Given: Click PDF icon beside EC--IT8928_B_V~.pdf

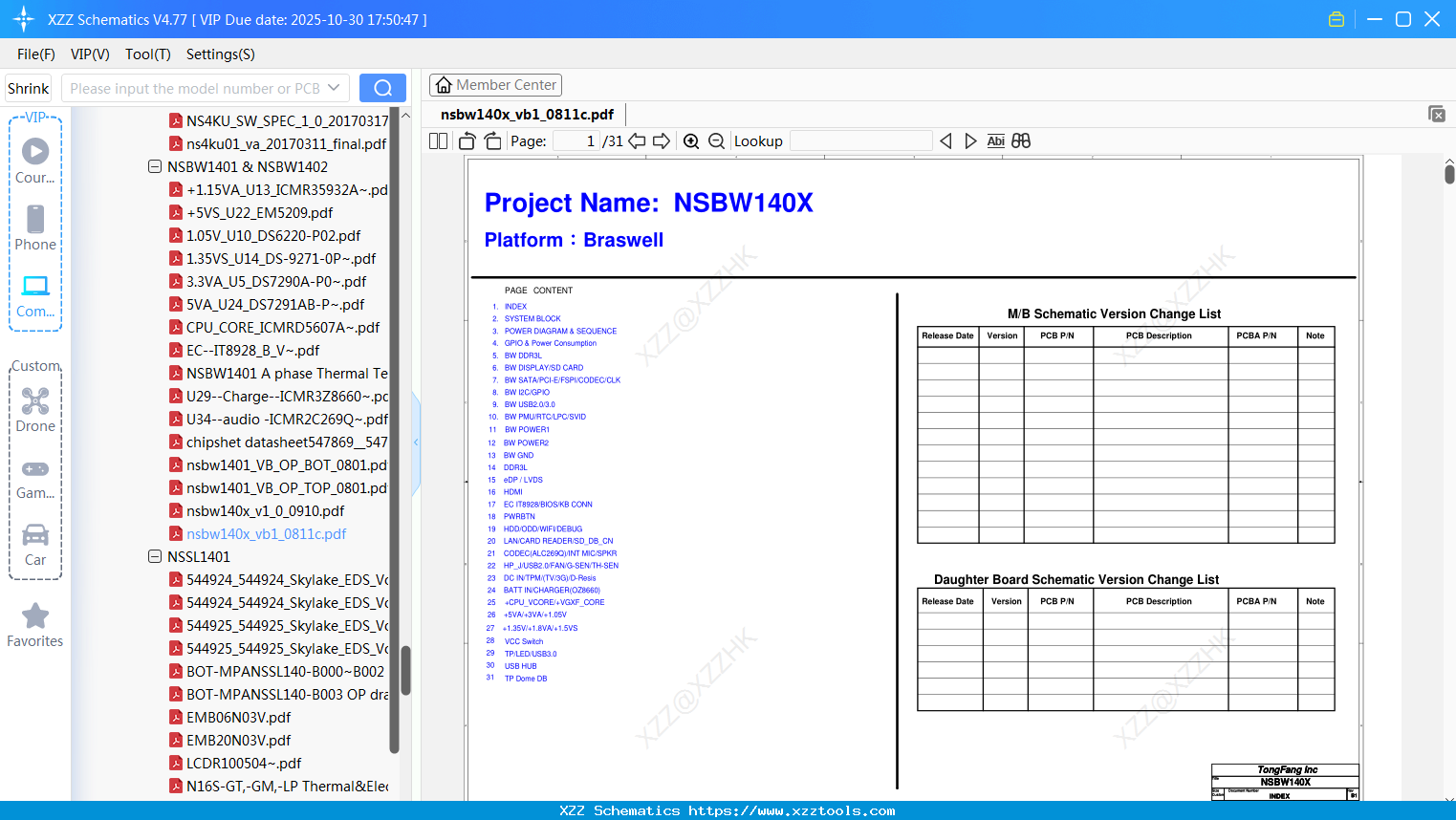Looking at the screenshot, I should pos(176,350).
